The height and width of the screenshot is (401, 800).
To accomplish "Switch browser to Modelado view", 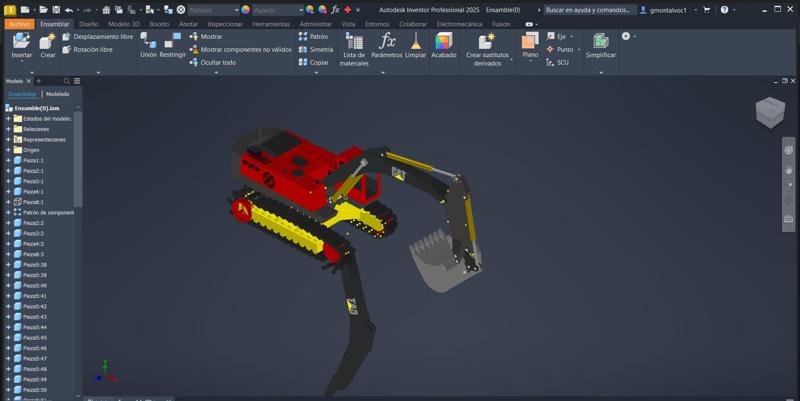I will (x=58, y=94).
